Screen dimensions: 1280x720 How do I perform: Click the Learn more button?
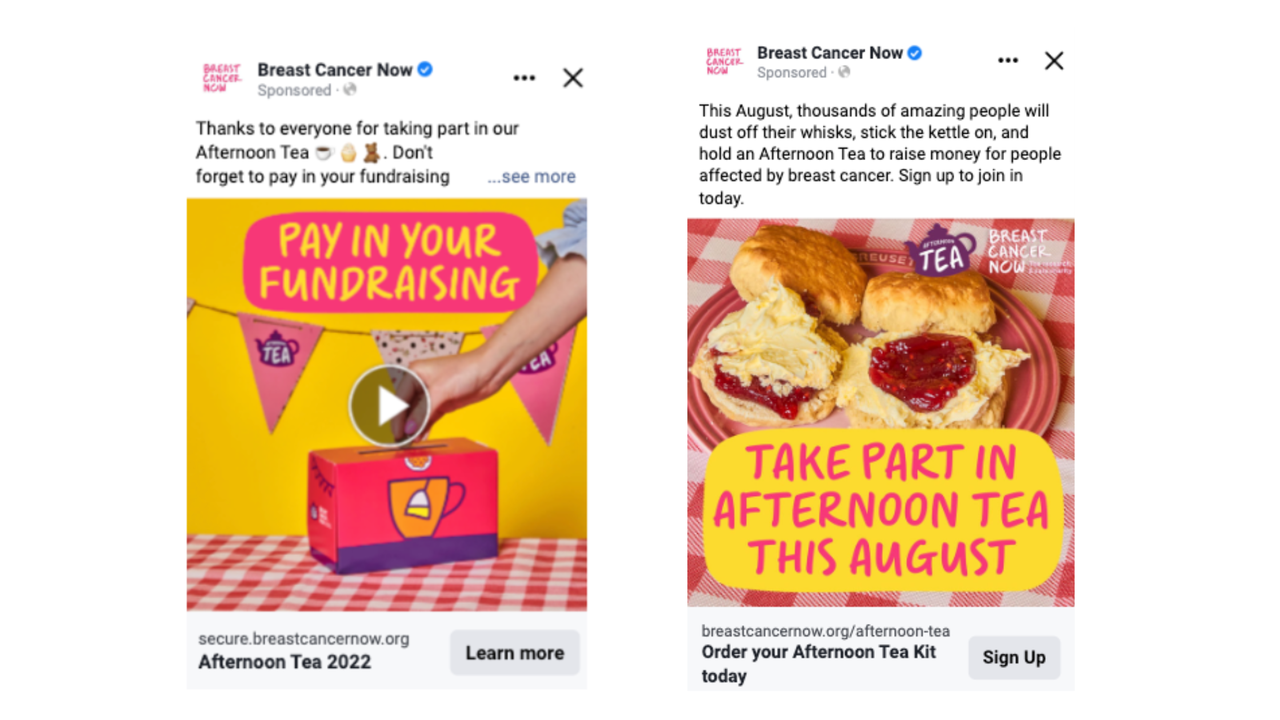[515, 653]
